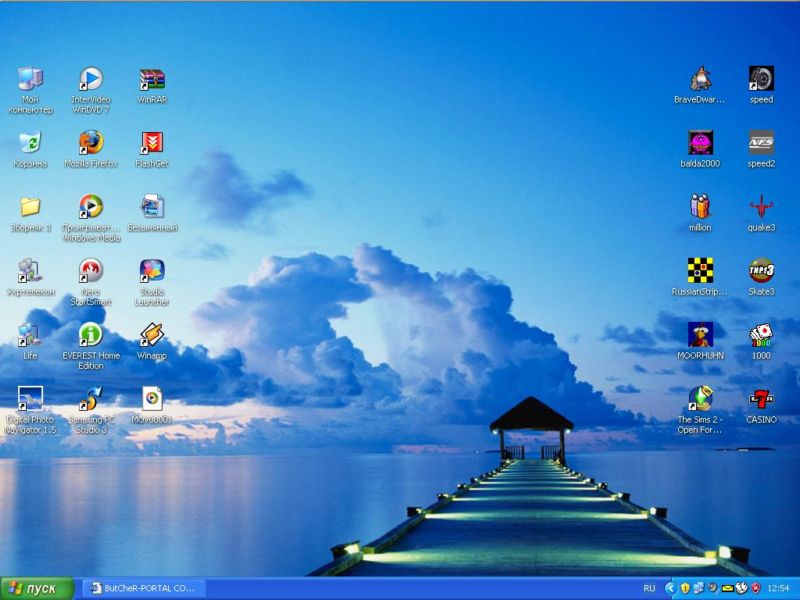Select the RussianStrip game icon
Screen dimensions: 800x600
pos(700,271)
